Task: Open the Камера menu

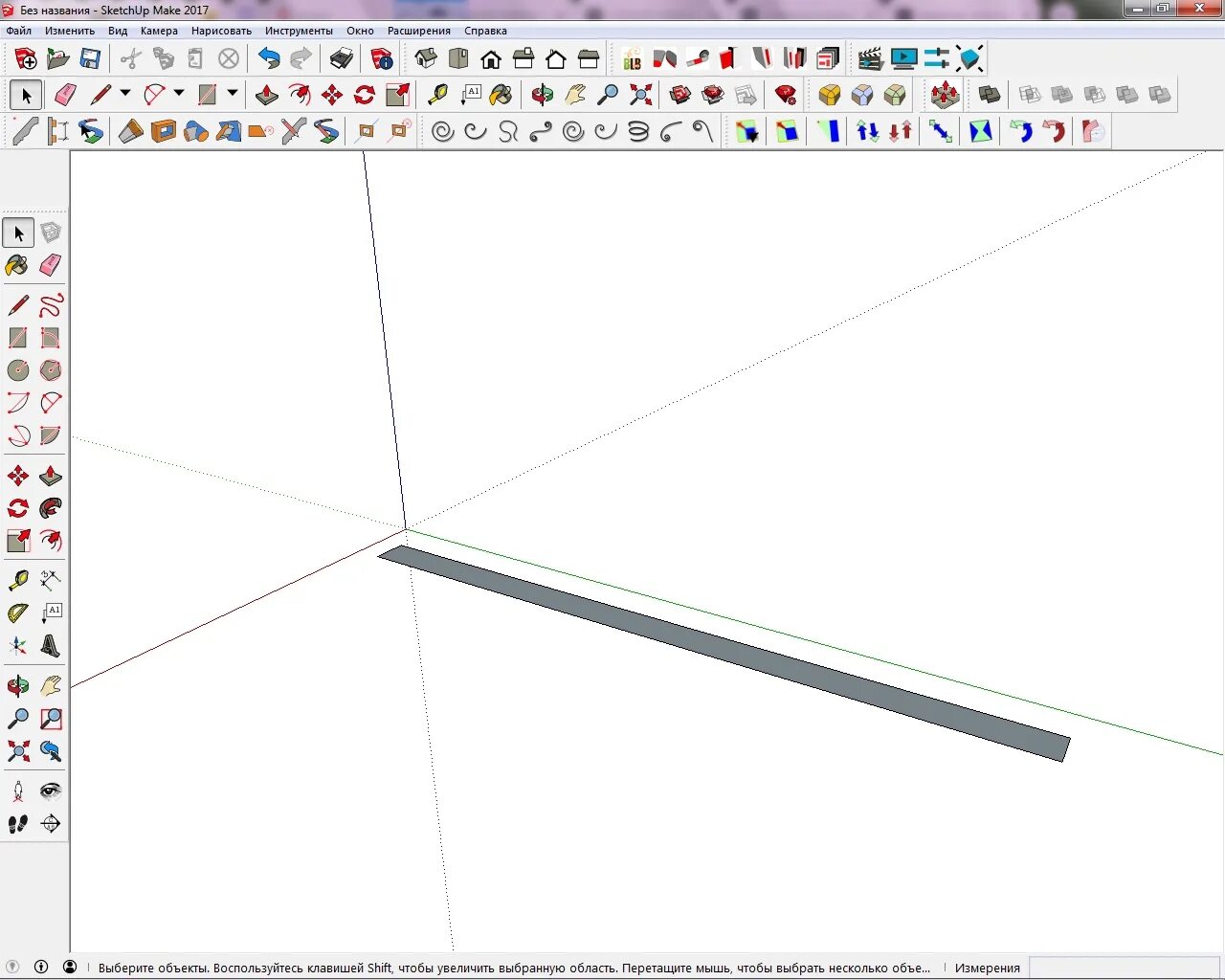Action: click(159, 31)
